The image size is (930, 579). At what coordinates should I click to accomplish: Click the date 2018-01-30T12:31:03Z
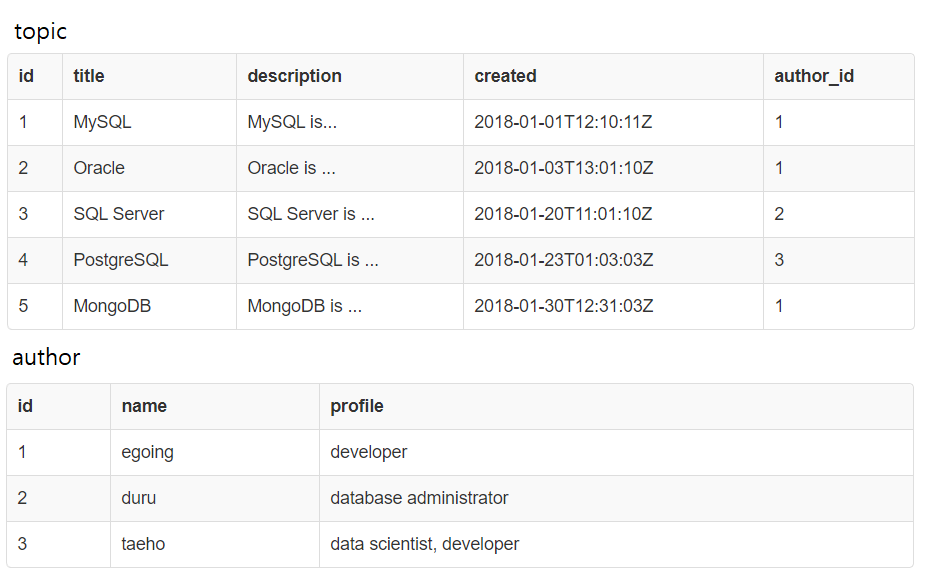click(x=563, y=306)
